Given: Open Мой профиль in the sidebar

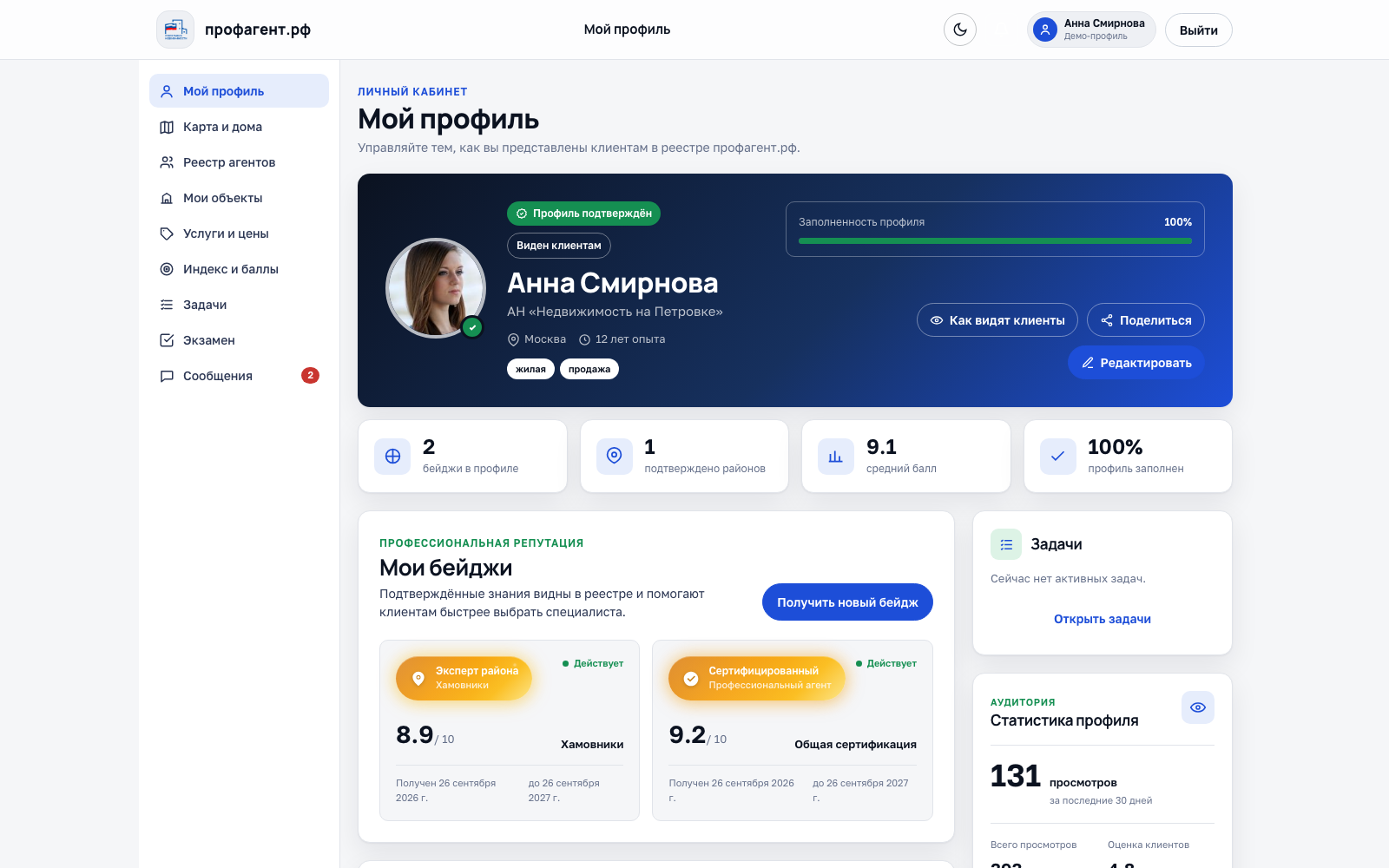Looking at the screenshot, I should point(239,91).
